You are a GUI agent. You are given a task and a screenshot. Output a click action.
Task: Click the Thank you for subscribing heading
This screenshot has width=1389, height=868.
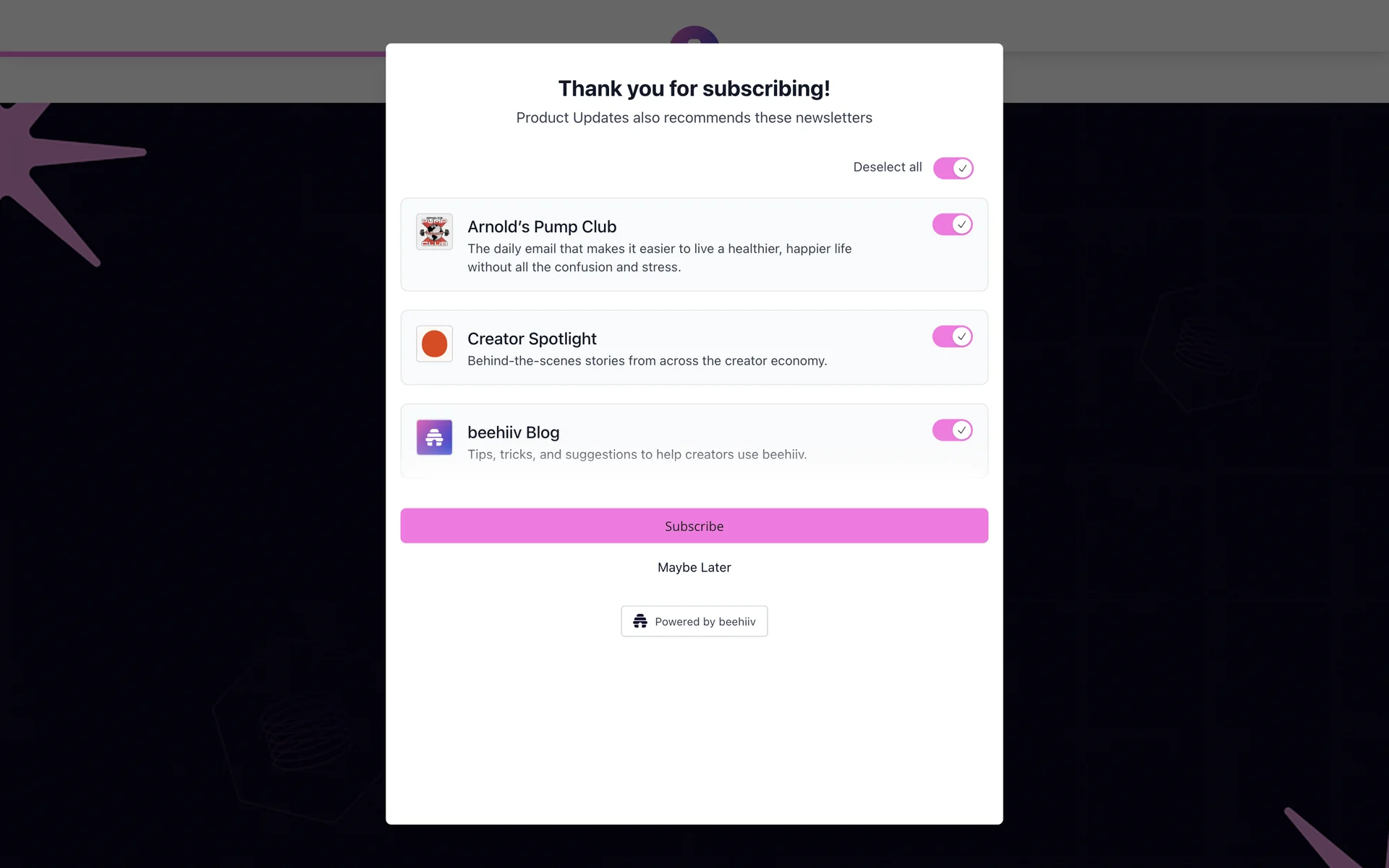point(694,88)
